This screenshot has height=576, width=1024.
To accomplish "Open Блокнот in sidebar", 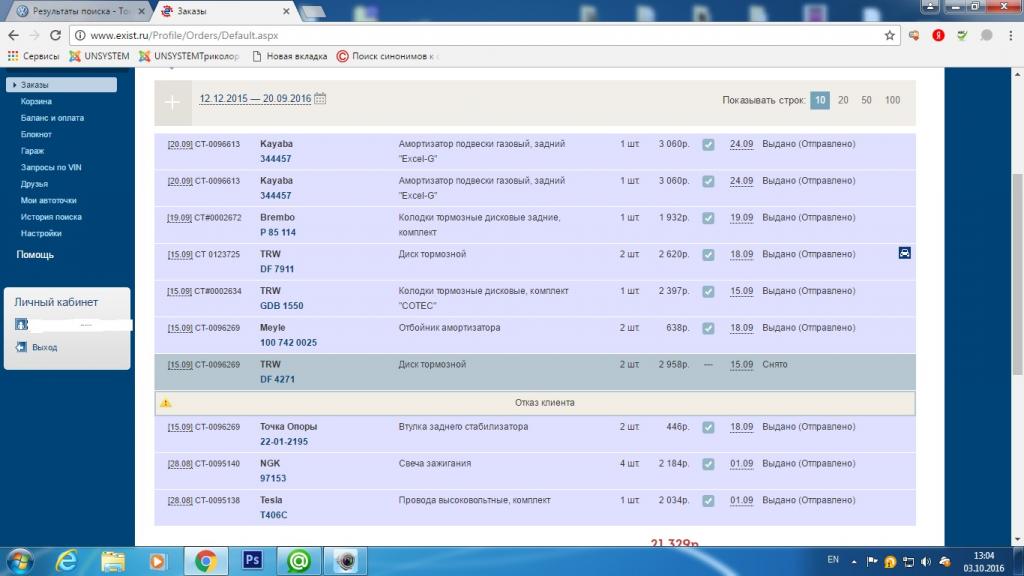I will pos(36,134).
